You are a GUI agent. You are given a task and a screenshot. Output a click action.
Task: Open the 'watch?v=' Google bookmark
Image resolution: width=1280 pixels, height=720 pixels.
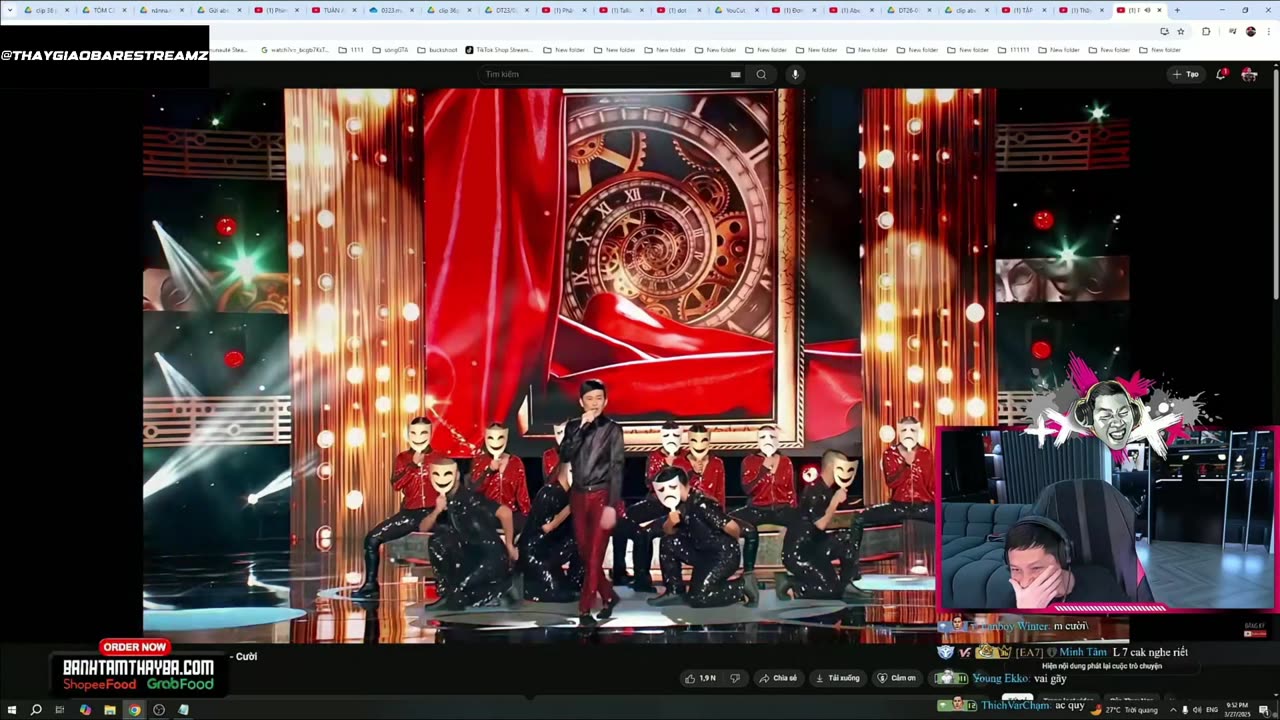point(296,50)
